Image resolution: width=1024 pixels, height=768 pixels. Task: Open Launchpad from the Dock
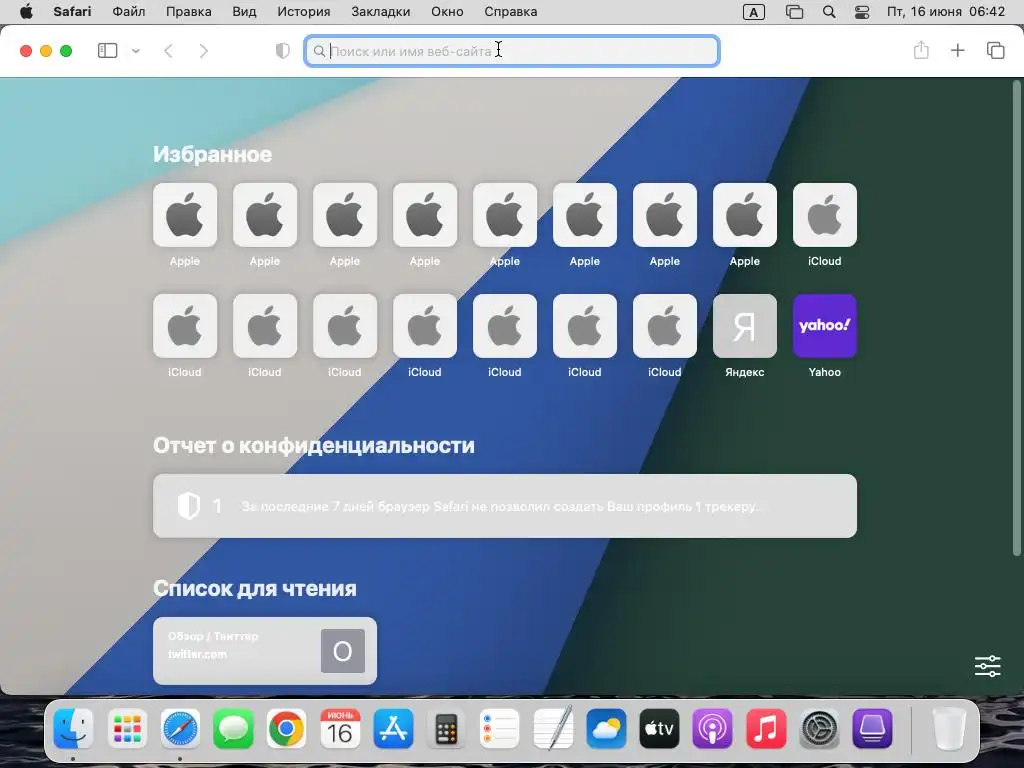click(127, 728)
